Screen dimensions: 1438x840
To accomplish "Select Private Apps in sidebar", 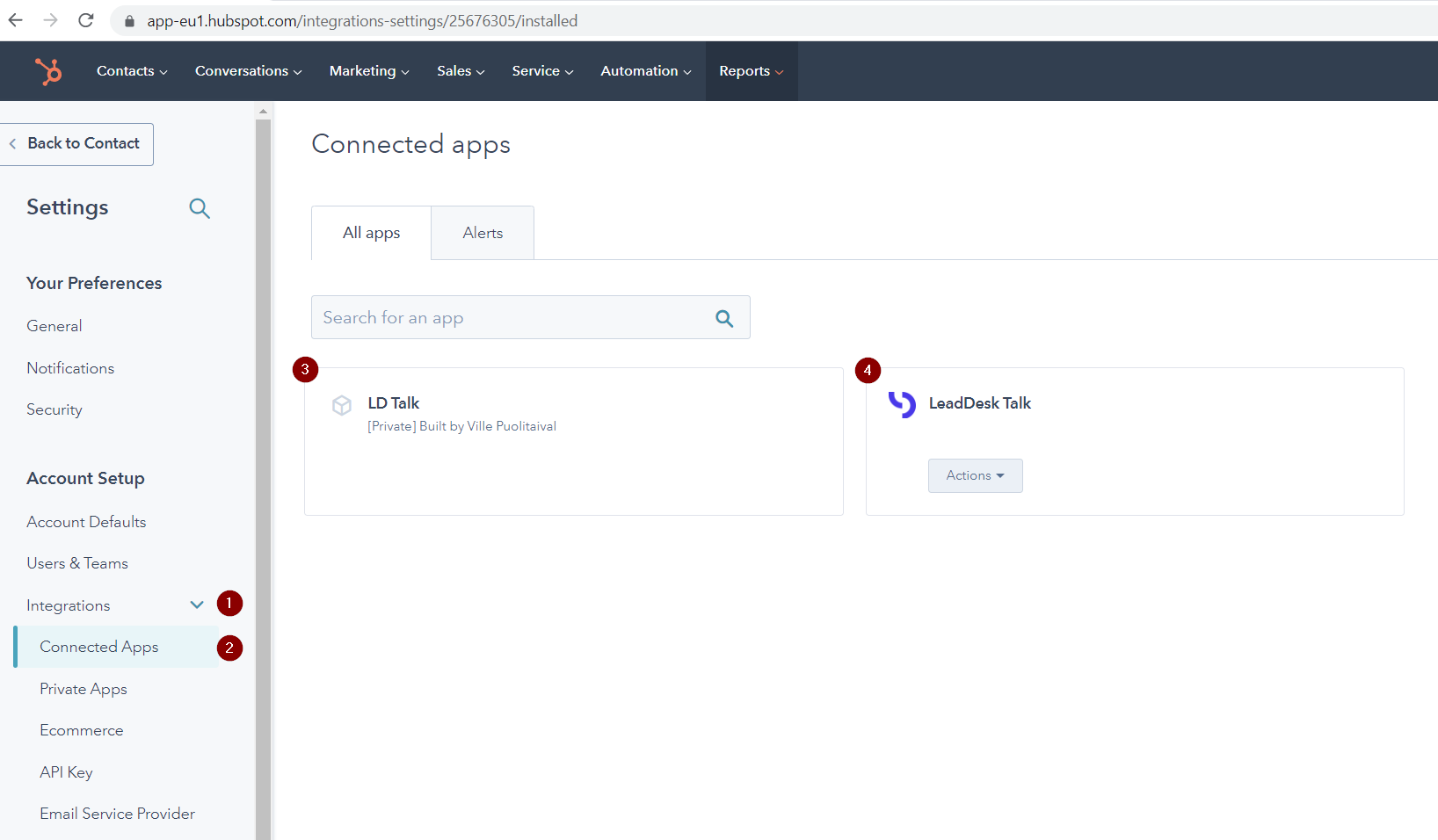I will [x=84, y=689].
